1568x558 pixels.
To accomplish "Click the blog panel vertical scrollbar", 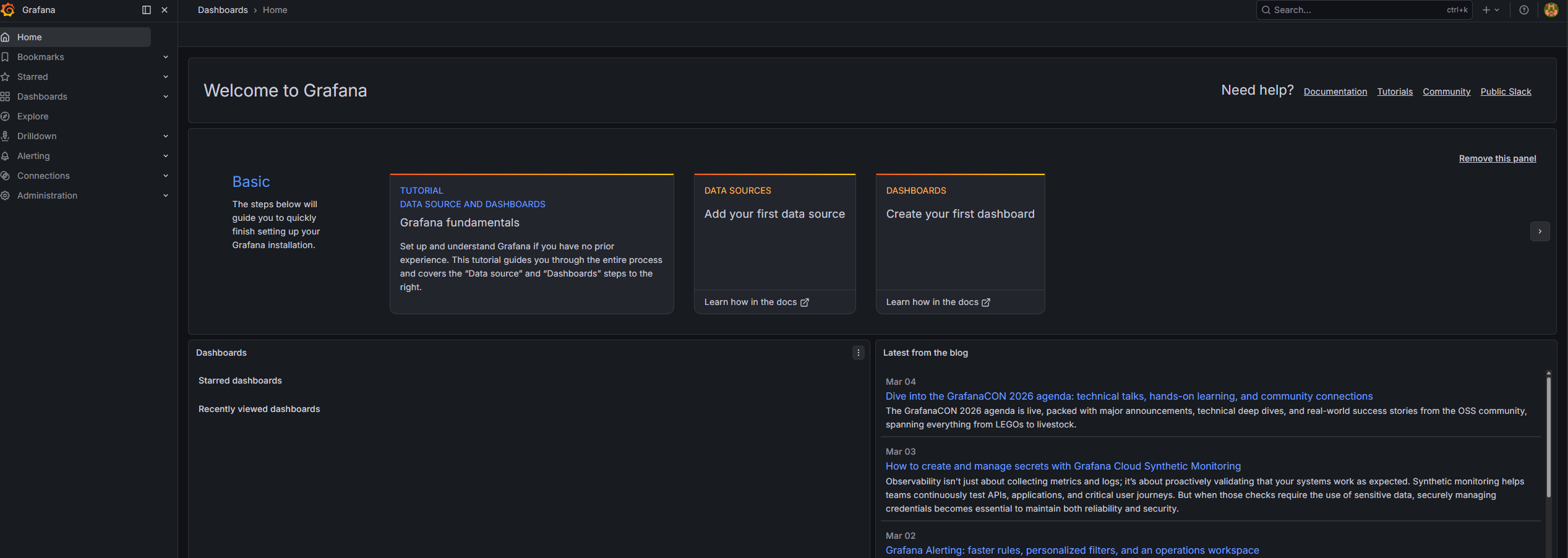I will (x=1549, y=437).
